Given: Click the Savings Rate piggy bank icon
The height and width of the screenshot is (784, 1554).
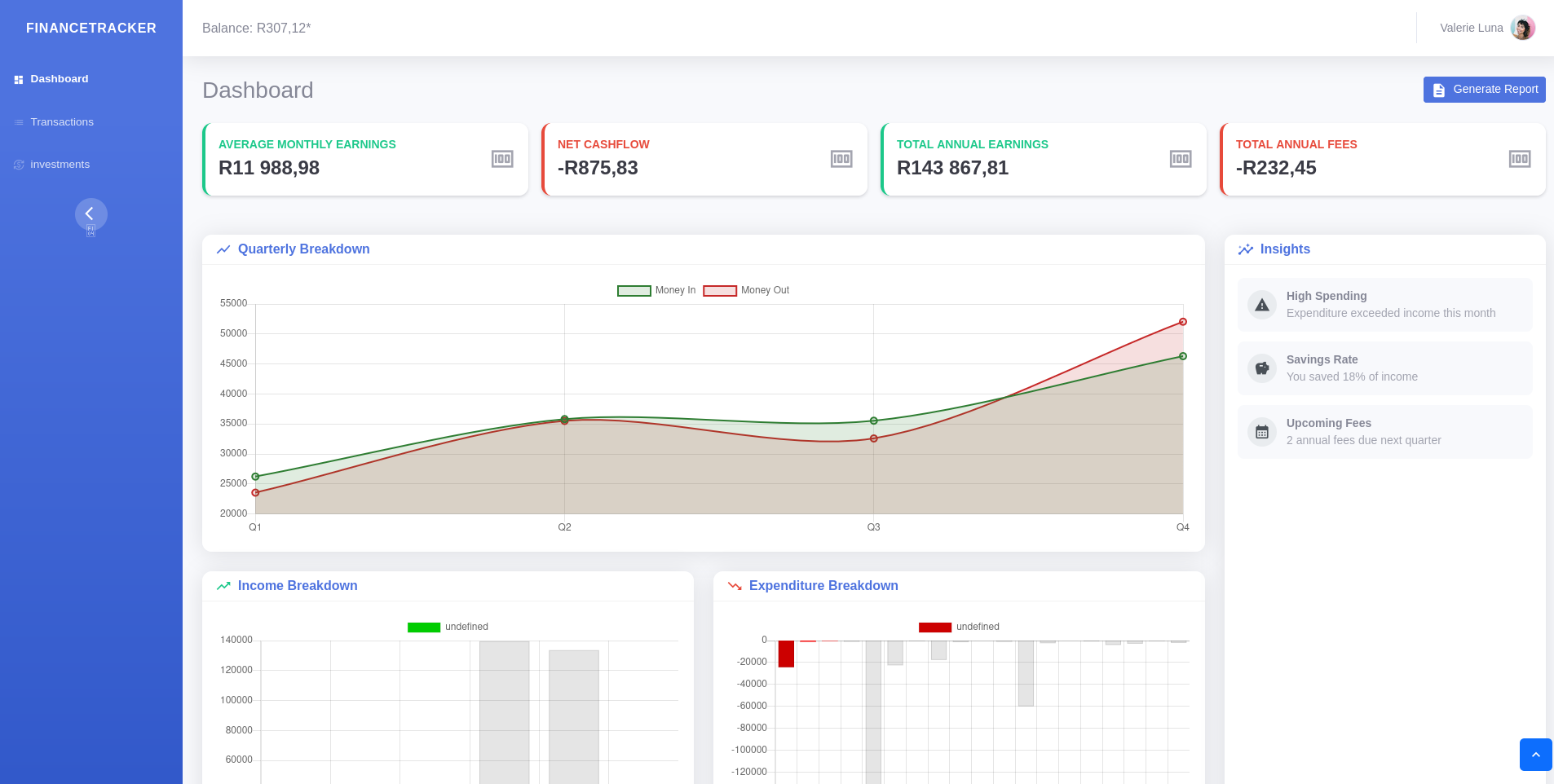Looking at the screenshot, I should pyautogui.click(x=1261, y=368).
